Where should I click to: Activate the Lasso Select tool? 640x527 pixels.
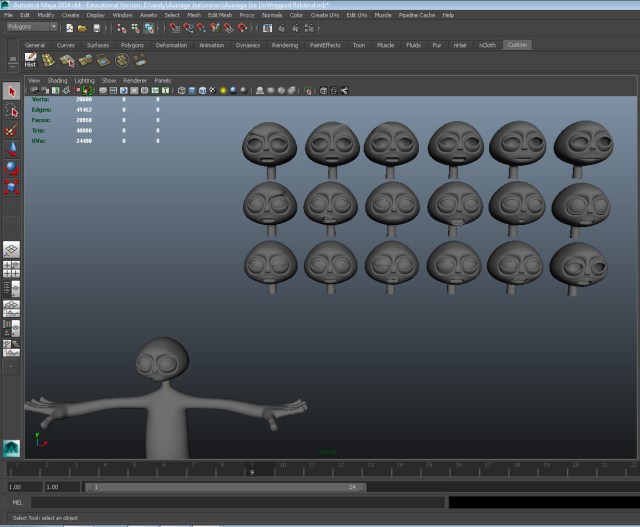pyautogui.click(x=12, y=111)
